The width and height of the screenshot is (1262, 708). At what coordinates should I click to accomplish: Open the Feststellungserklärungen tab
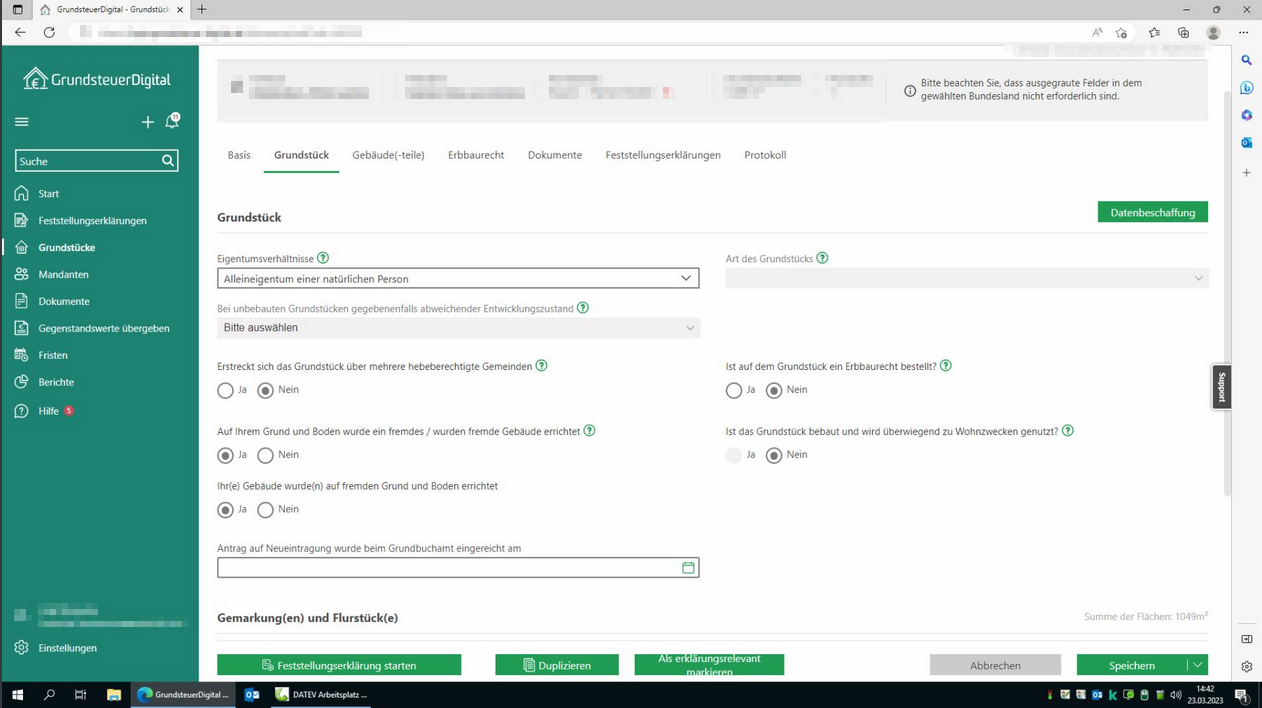click(663, 155)
